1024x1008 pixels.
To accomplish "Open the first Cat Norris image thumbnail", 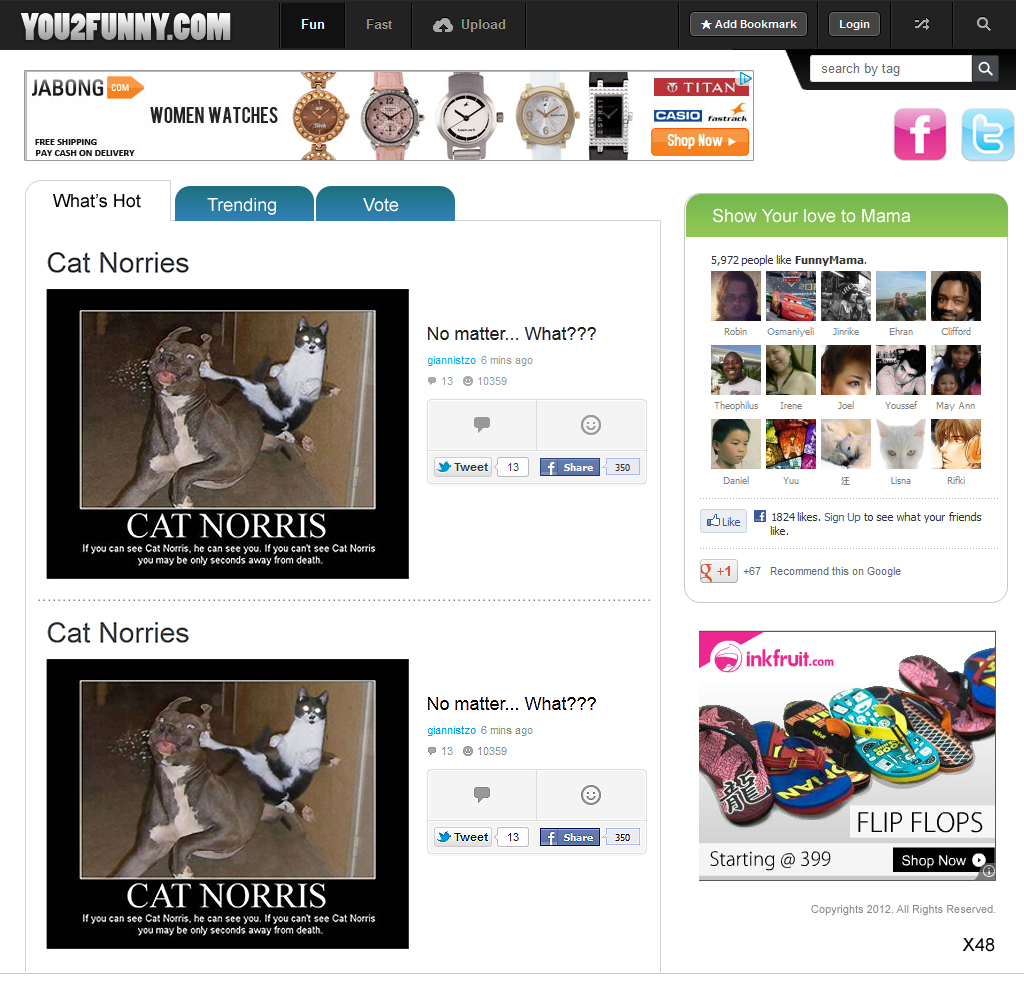I will [x=227, y=434].
